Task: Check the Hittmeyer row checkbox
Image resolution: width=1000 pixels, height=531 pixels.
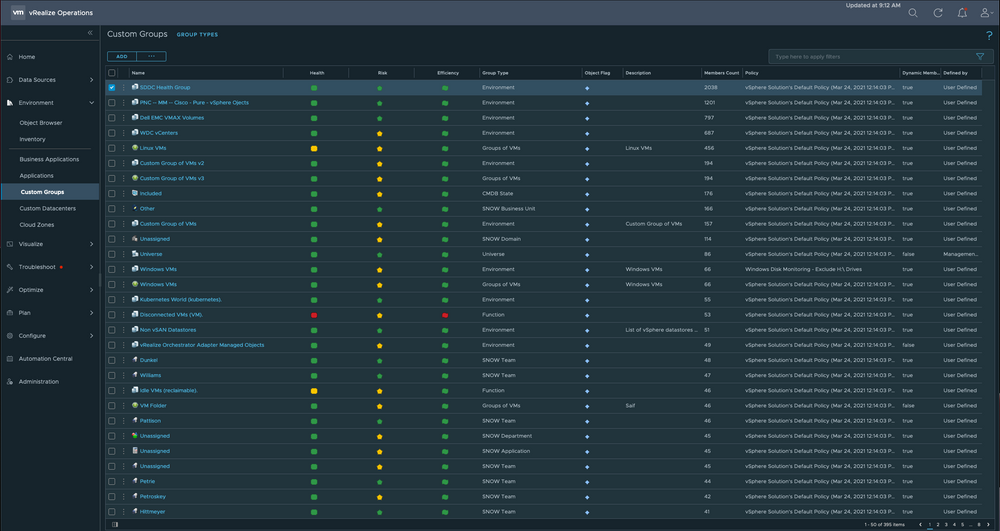Action: 112,512
